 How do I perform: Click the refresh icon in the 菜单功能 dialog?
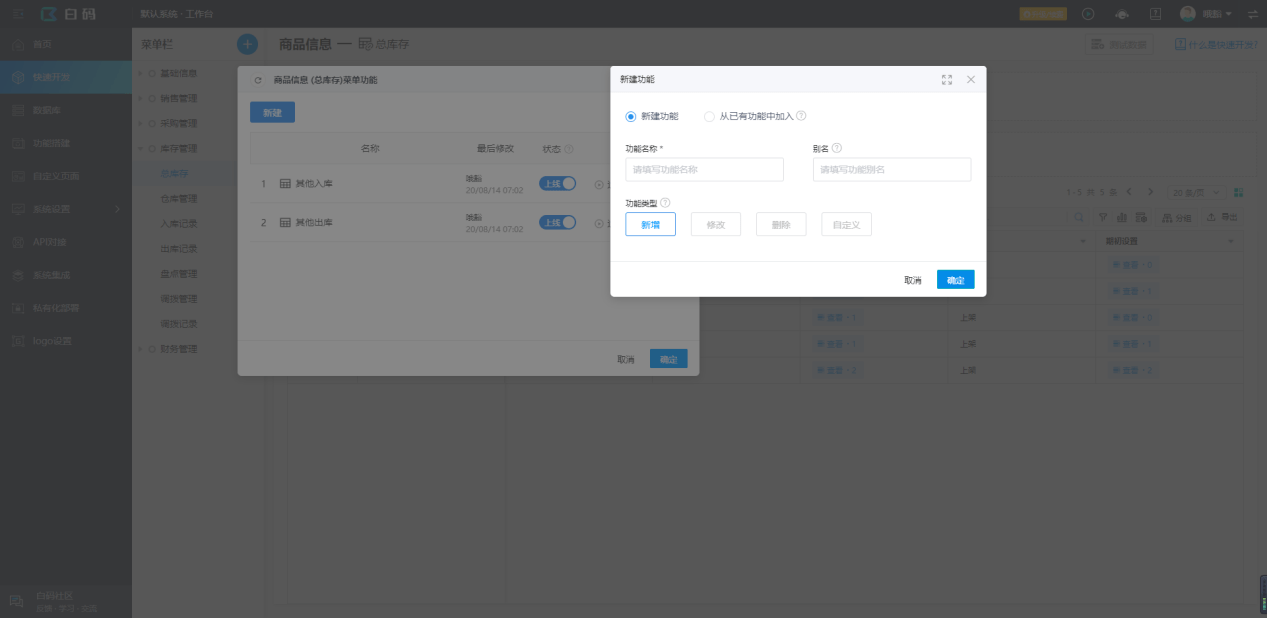tap(258, 80)
